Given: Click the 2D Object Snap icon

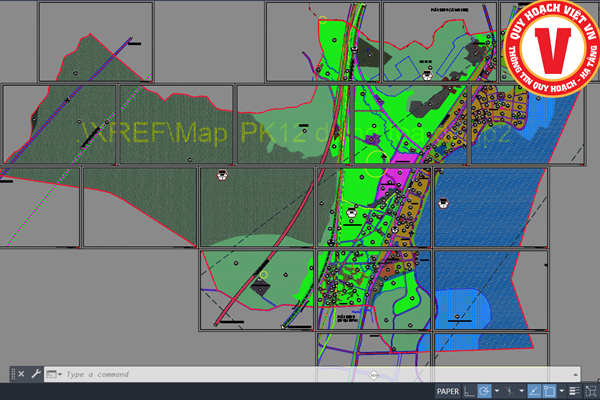Looking at the screenshot, I should pos(549,391).
